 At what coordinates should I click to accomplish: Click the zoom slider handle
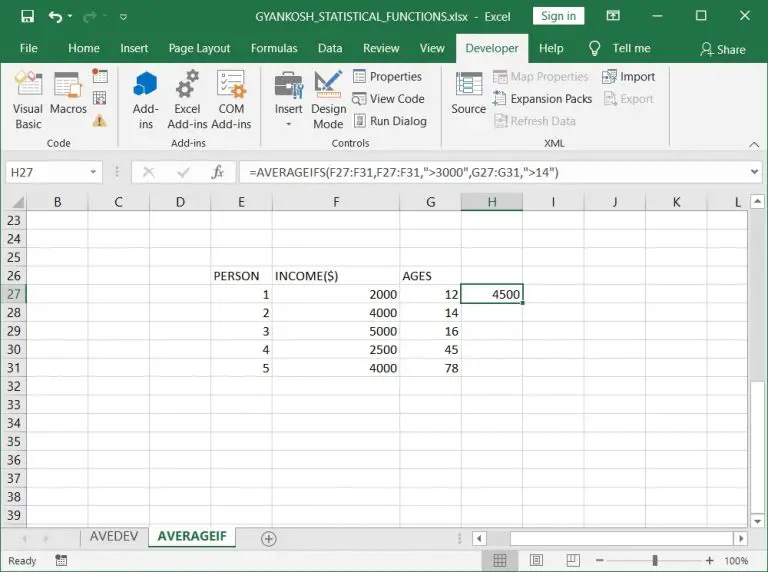coord(655,560)
